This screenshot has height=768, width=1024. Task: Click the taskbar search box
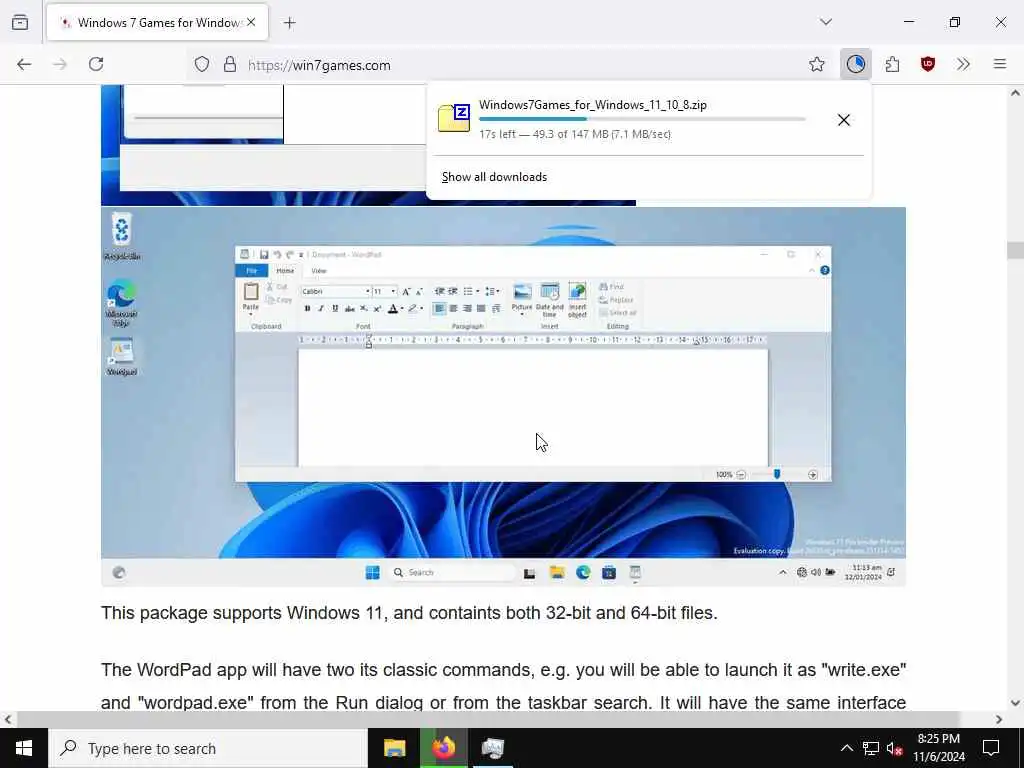point(208,748)
